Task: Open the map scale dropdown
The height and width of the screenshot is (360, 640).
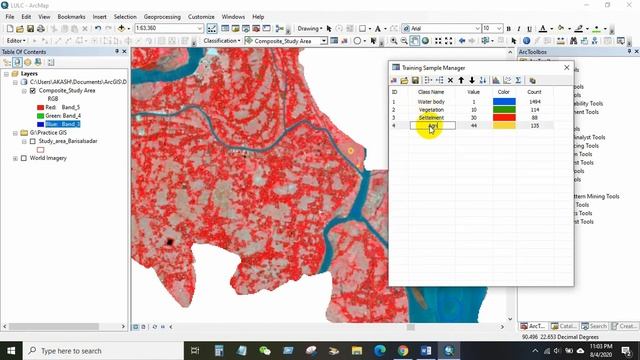Action: tap(200, 28)
